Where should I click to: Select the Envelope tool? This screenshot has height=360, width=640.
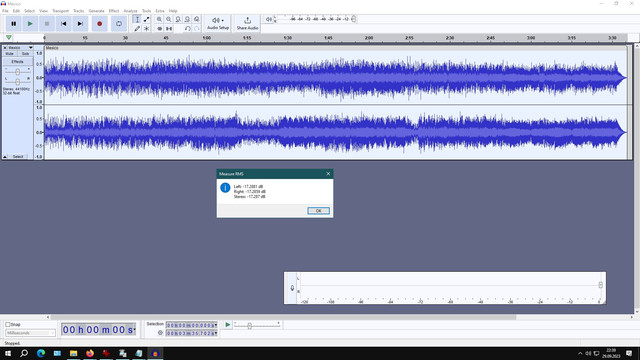pos(147,19)
